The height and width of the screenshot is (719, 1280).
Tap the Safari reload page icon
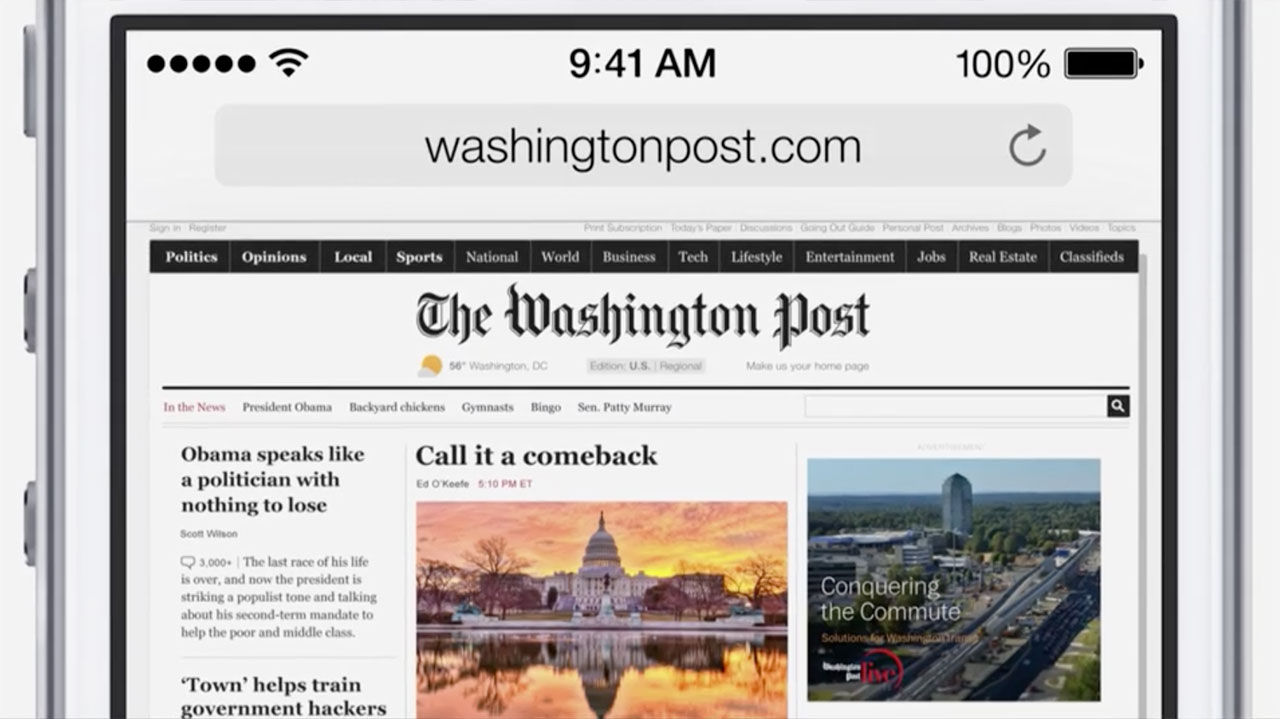pyautogui.click(x=1027, y=146)
